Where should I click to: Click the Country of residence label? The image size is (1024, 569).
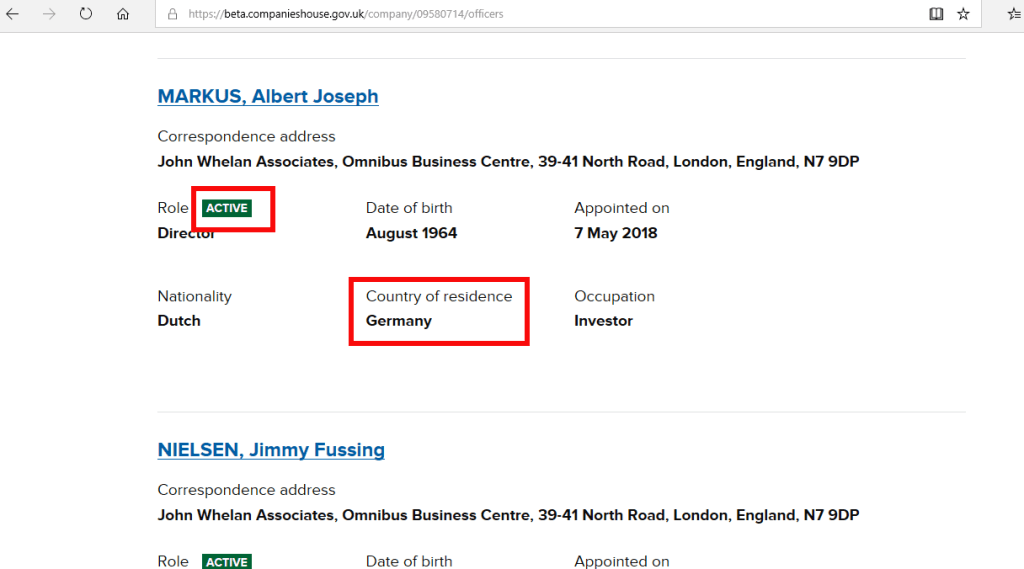point(438,296)
